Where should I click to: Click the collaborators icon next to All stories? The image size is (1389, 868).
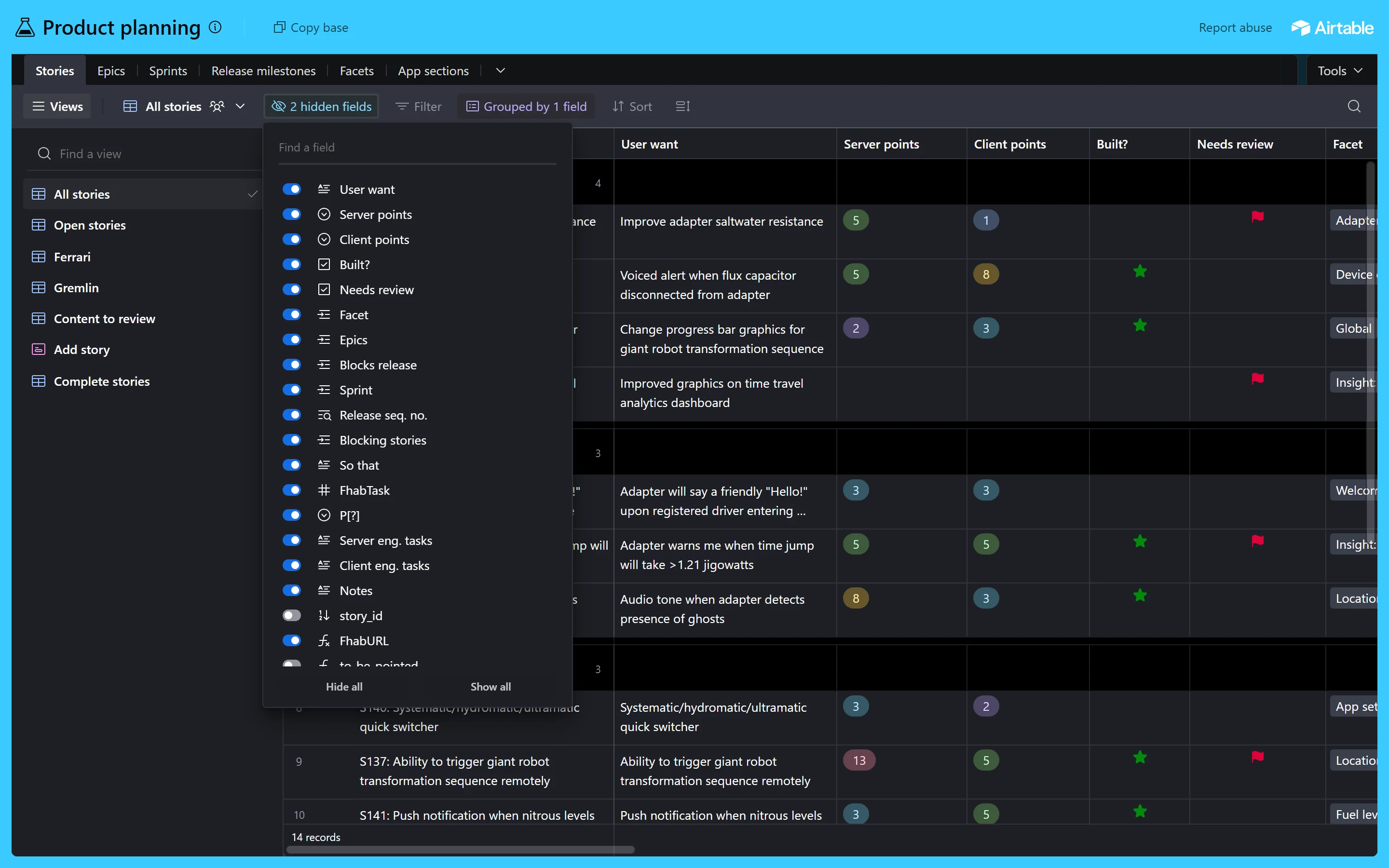(217, 106)
